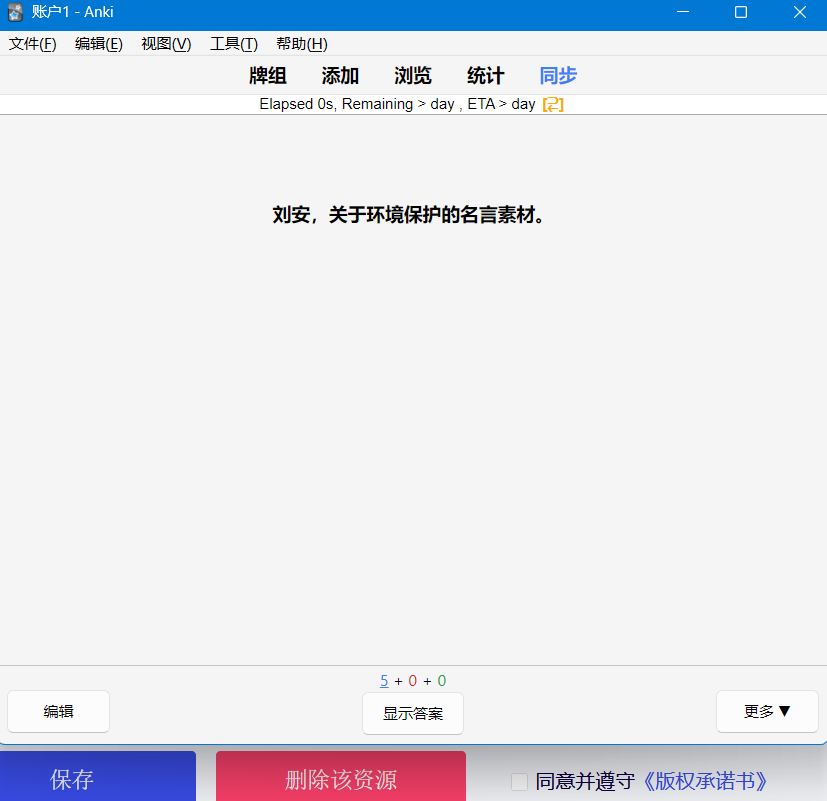The image size is (827, 801).
Task: Open the 工具(T) menu
Action: click(234, 44)
